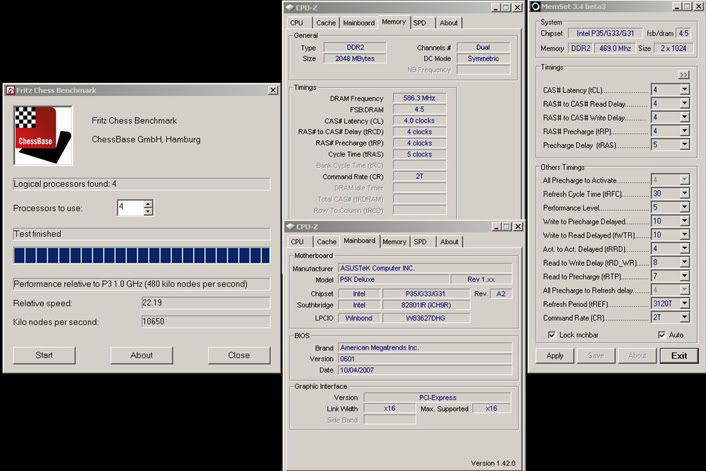Open About tab in top CPU-Z window
706x471 pixels.
click(x=448, y=23)
